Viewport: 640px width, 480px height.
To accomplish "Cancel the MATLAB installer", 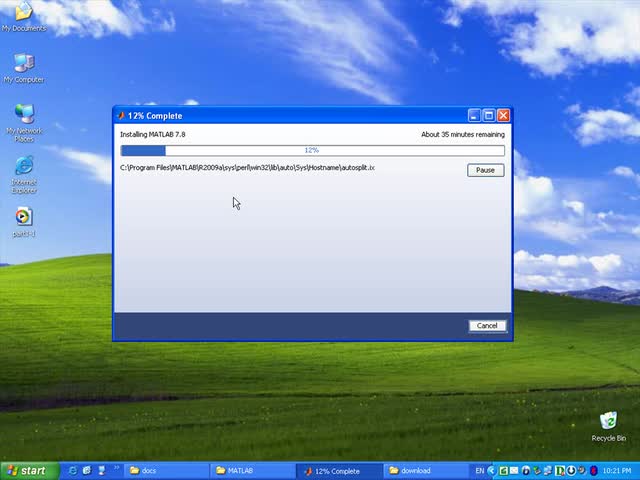I will [x=487, y=326].
